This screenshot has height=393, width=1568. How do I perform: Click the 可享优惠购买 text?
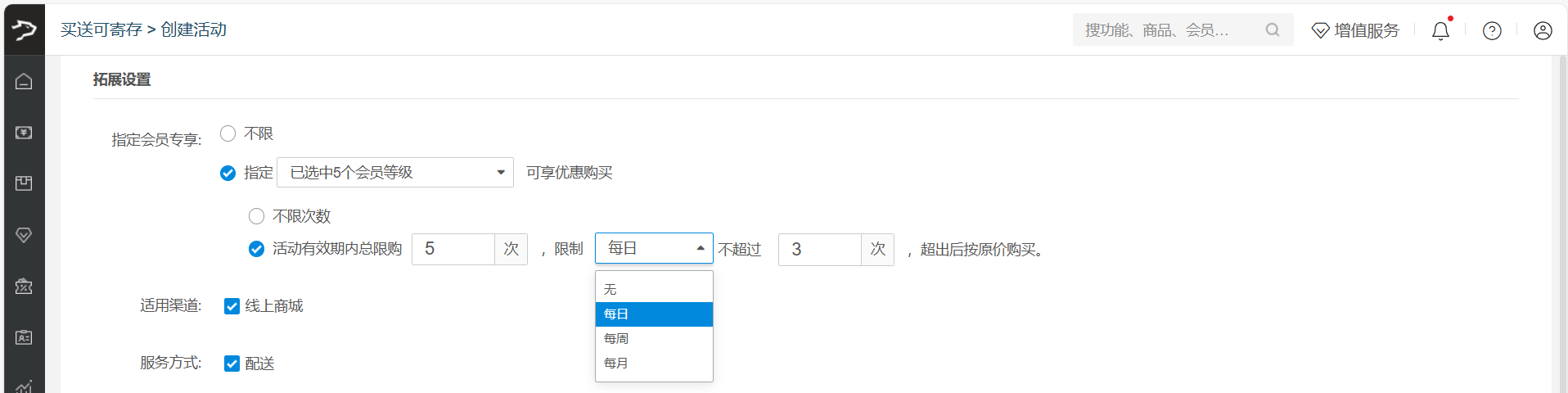click(570, 173)
